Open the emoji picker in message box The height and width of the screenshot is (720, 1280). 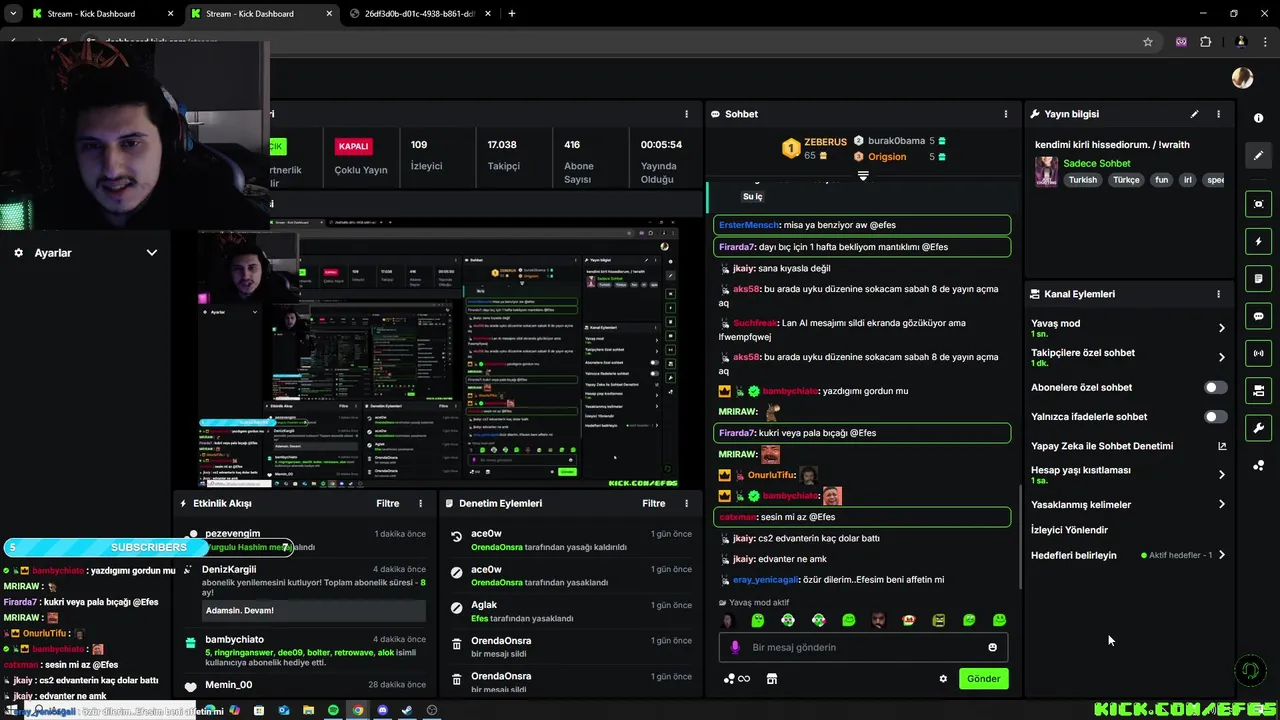point(992,647)
